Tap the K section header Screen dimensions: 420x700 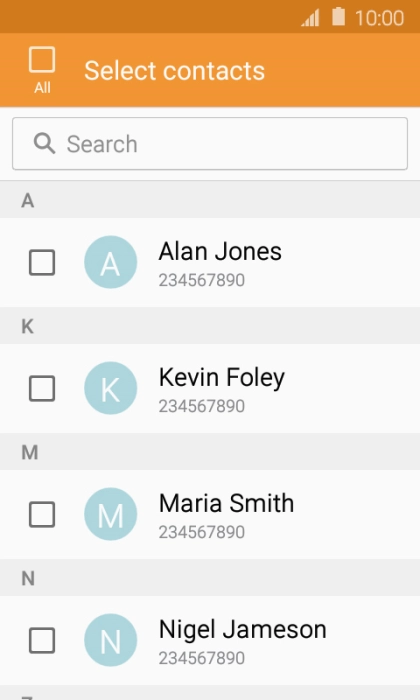point(210,326)
